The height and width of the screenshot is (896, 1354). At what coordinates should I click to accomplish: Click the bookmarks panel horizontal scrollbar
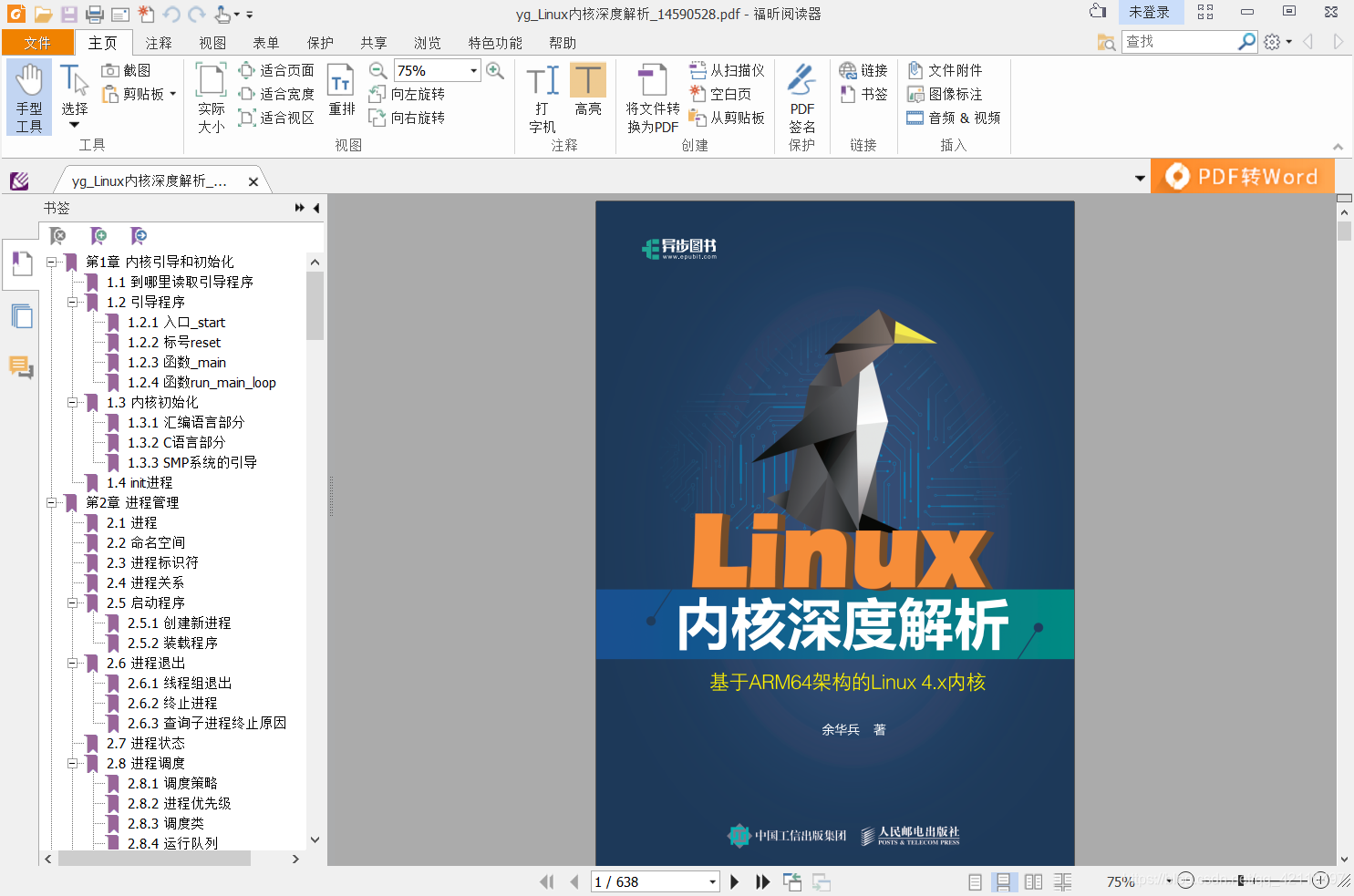point(154,859)
